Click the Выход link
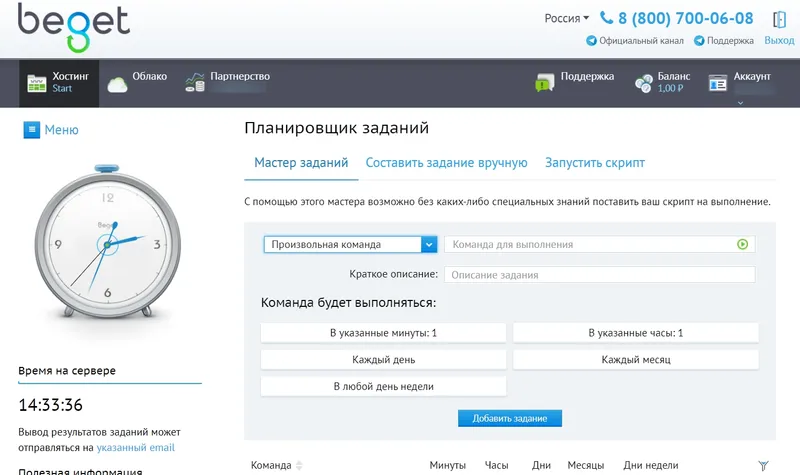Viewport: 800px width, 475px height. click(x=779, y=40)
